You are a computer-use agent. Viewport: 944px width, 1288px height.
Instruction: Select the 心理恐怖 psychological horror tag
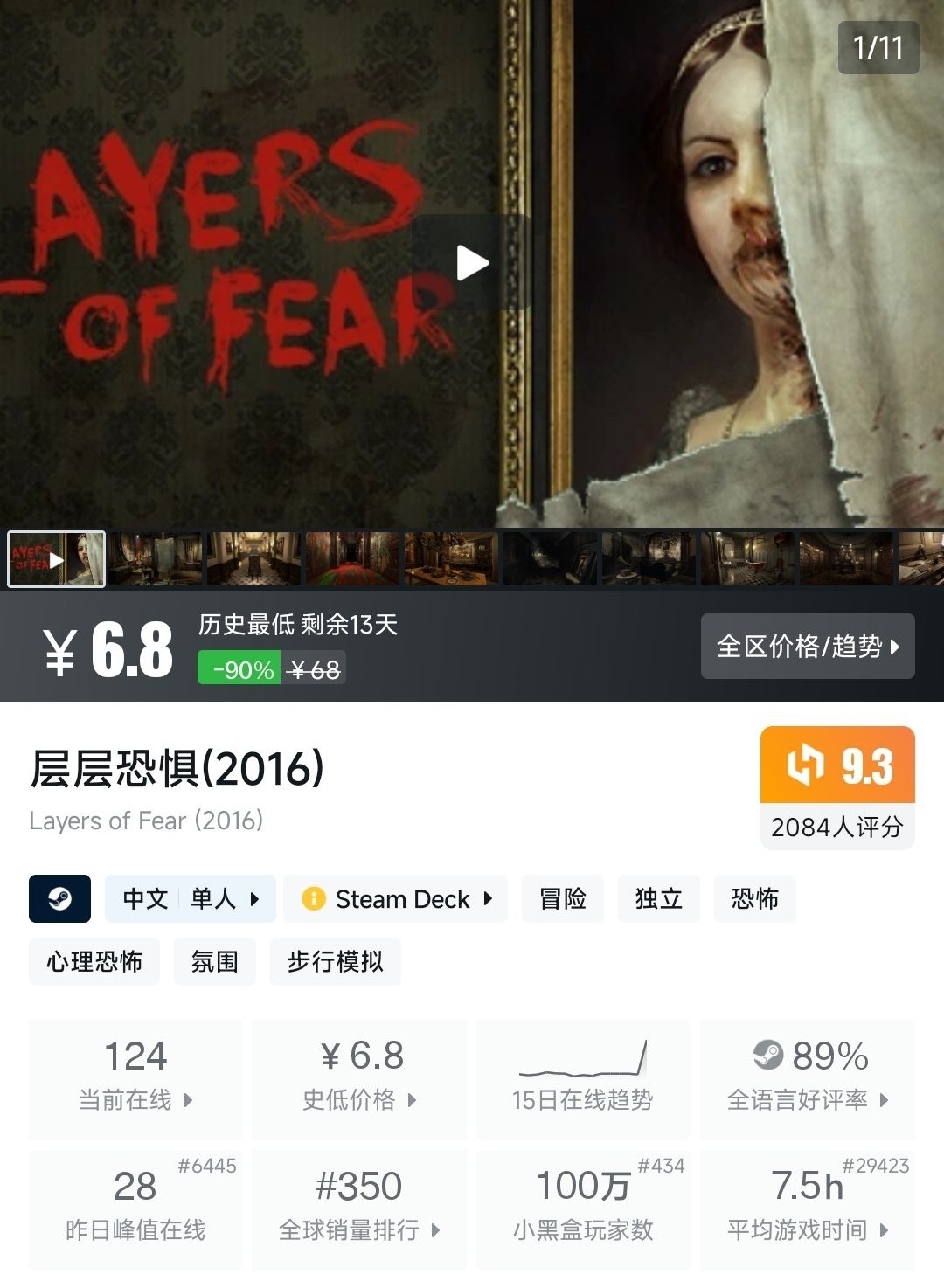94,961
